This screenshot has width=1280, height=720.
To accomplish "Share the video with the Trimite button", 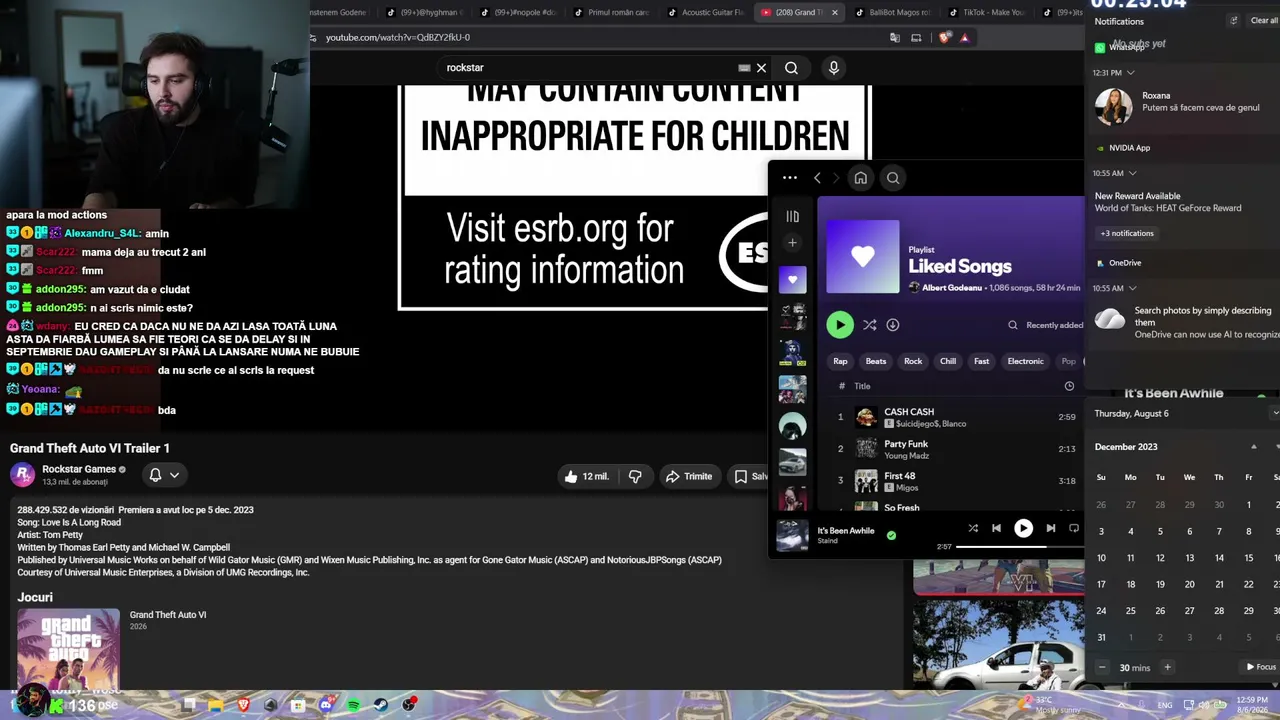I will pos(689,476).
